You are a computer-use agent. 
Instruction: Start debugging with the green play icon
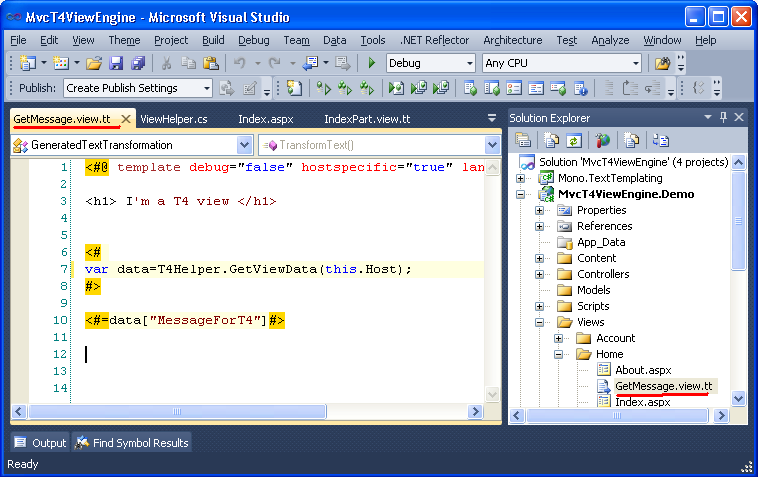point(371,63)
